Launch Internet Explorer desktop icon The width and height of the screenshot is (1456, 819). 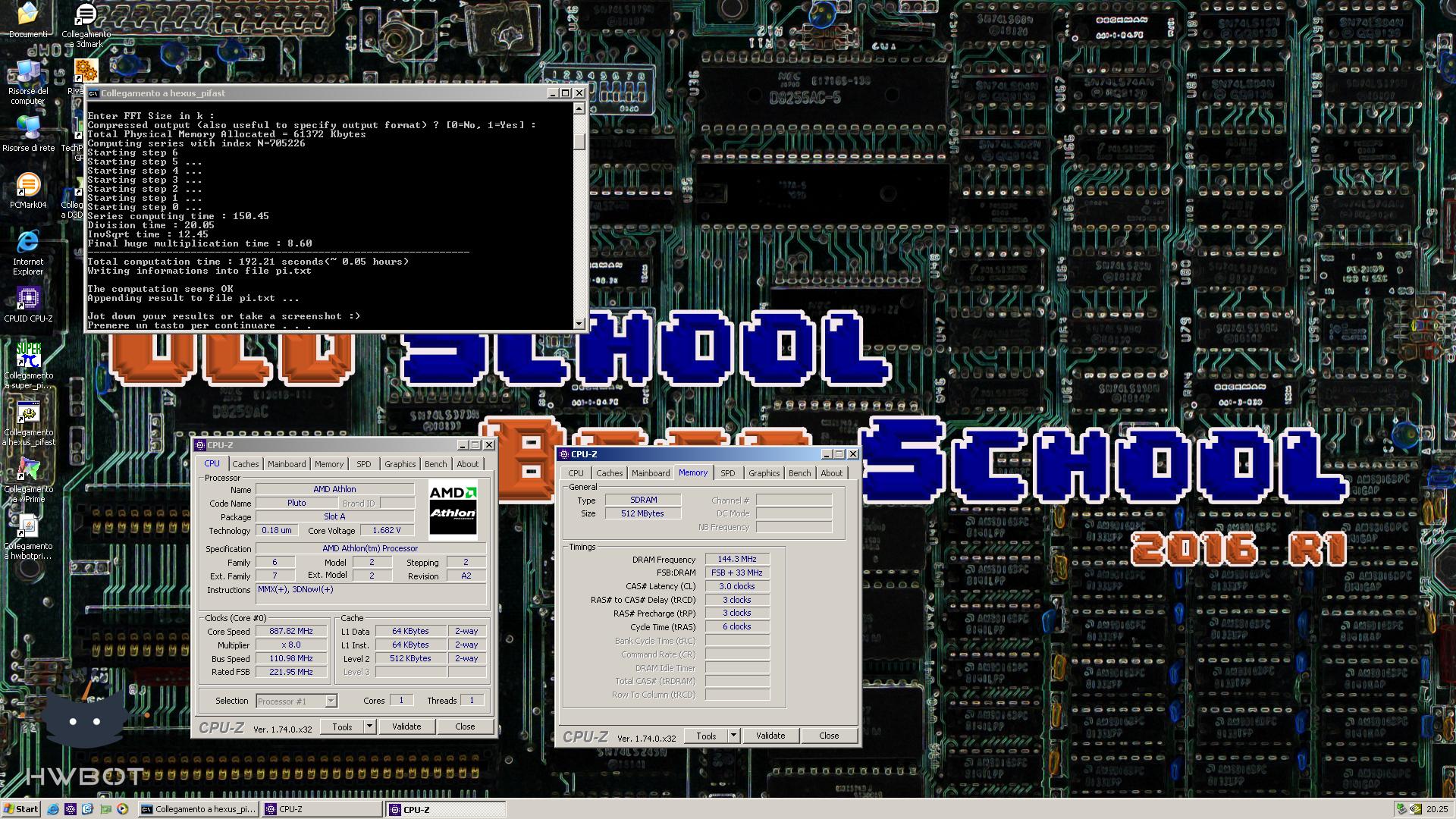coord(28,253)
